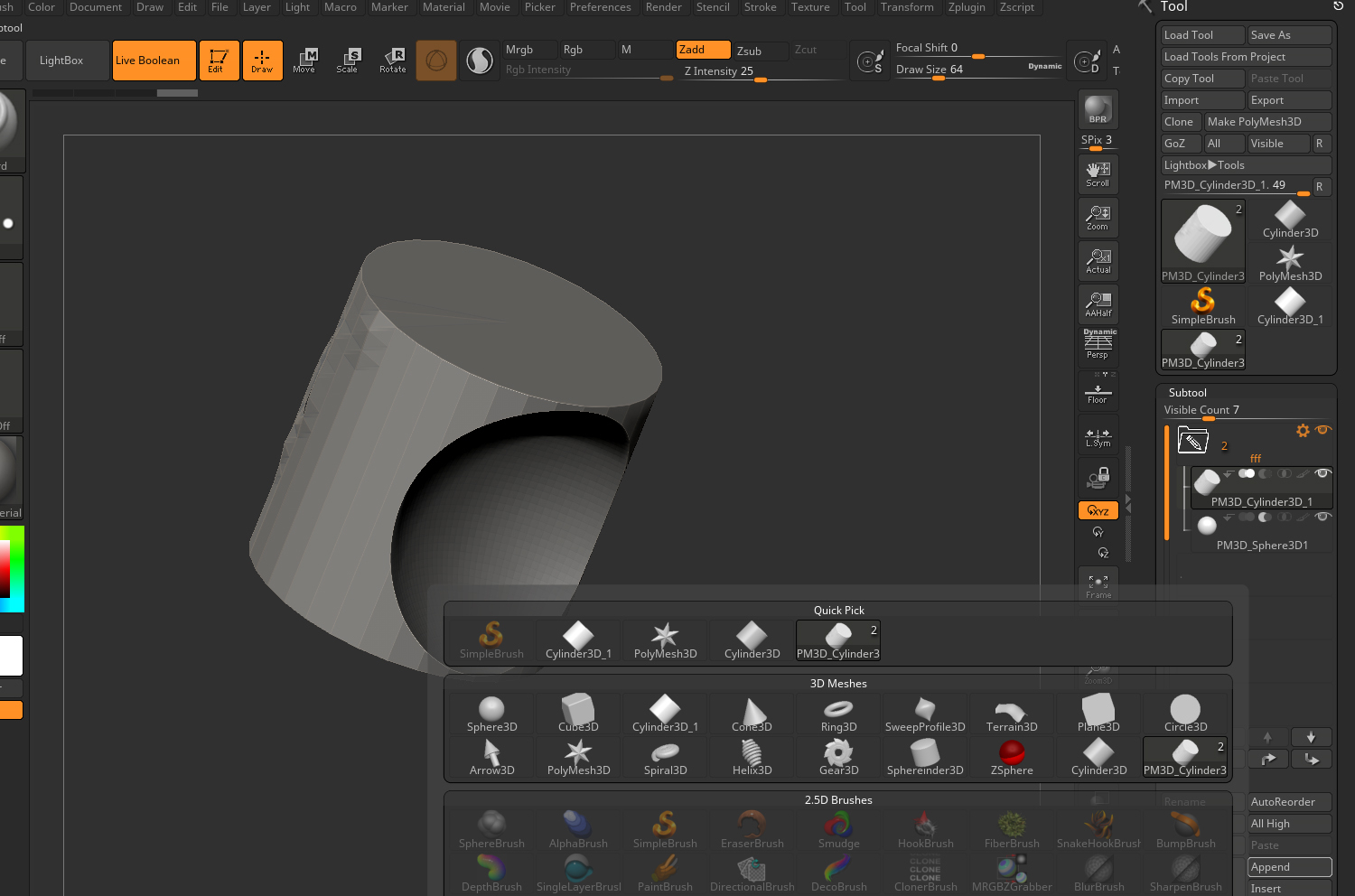Pick Gear3D from the 3D Meshes list

tap(838, 757)
